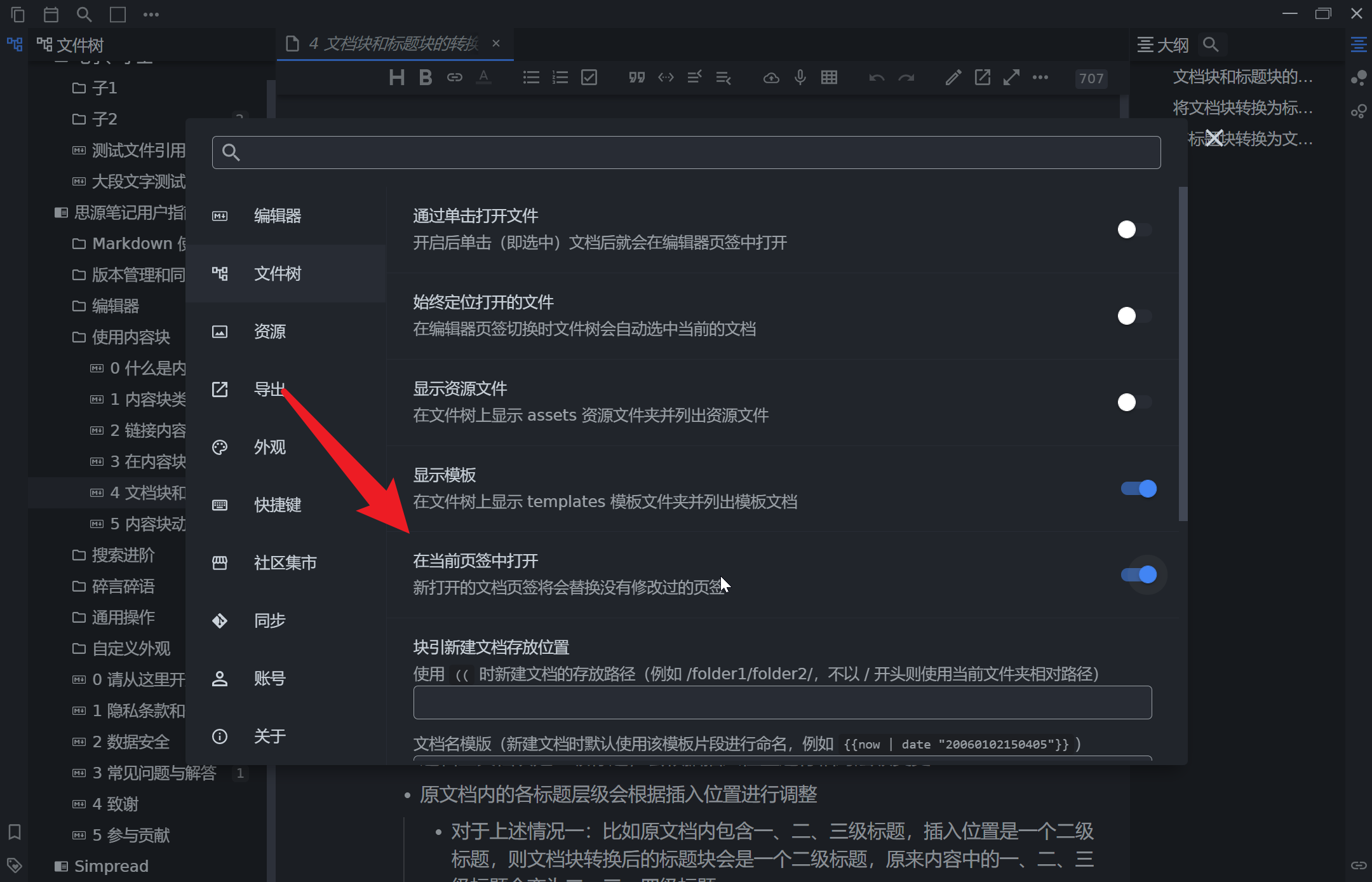
Task: Click the microphone record icon
Action: coord(800,78)
